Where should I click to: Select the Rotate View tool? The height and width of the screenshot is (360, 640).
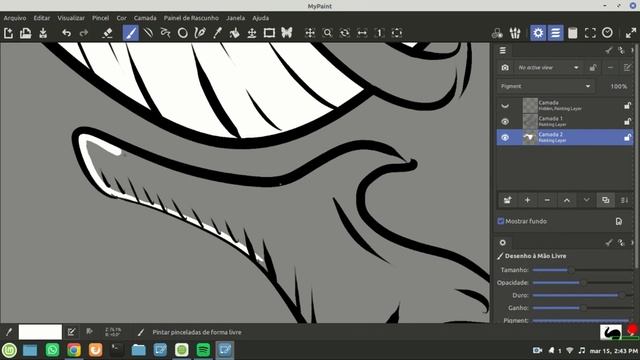[345, 33]
